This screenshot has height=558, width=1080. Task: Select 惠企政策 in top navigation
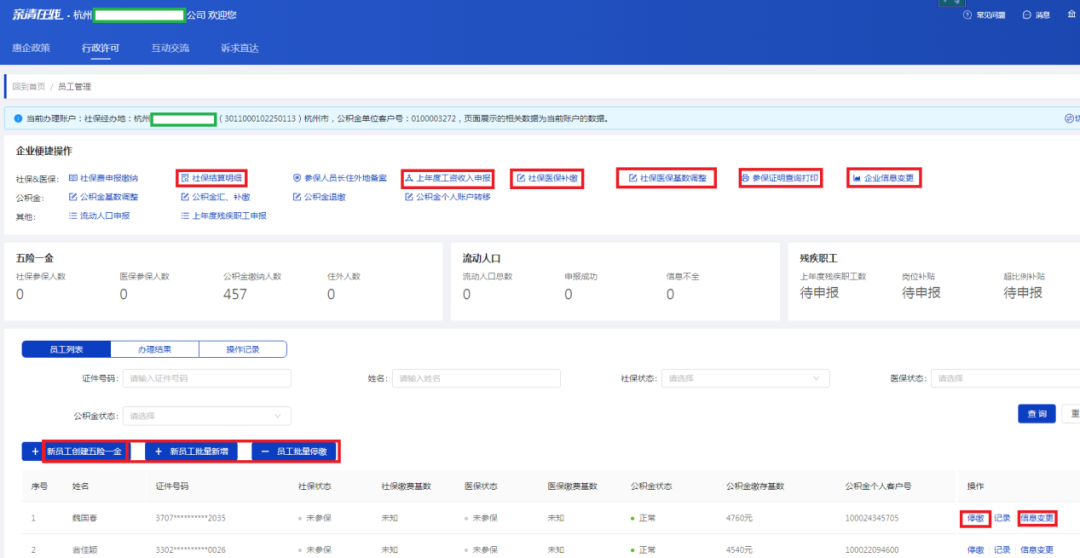tap(31, 47)
